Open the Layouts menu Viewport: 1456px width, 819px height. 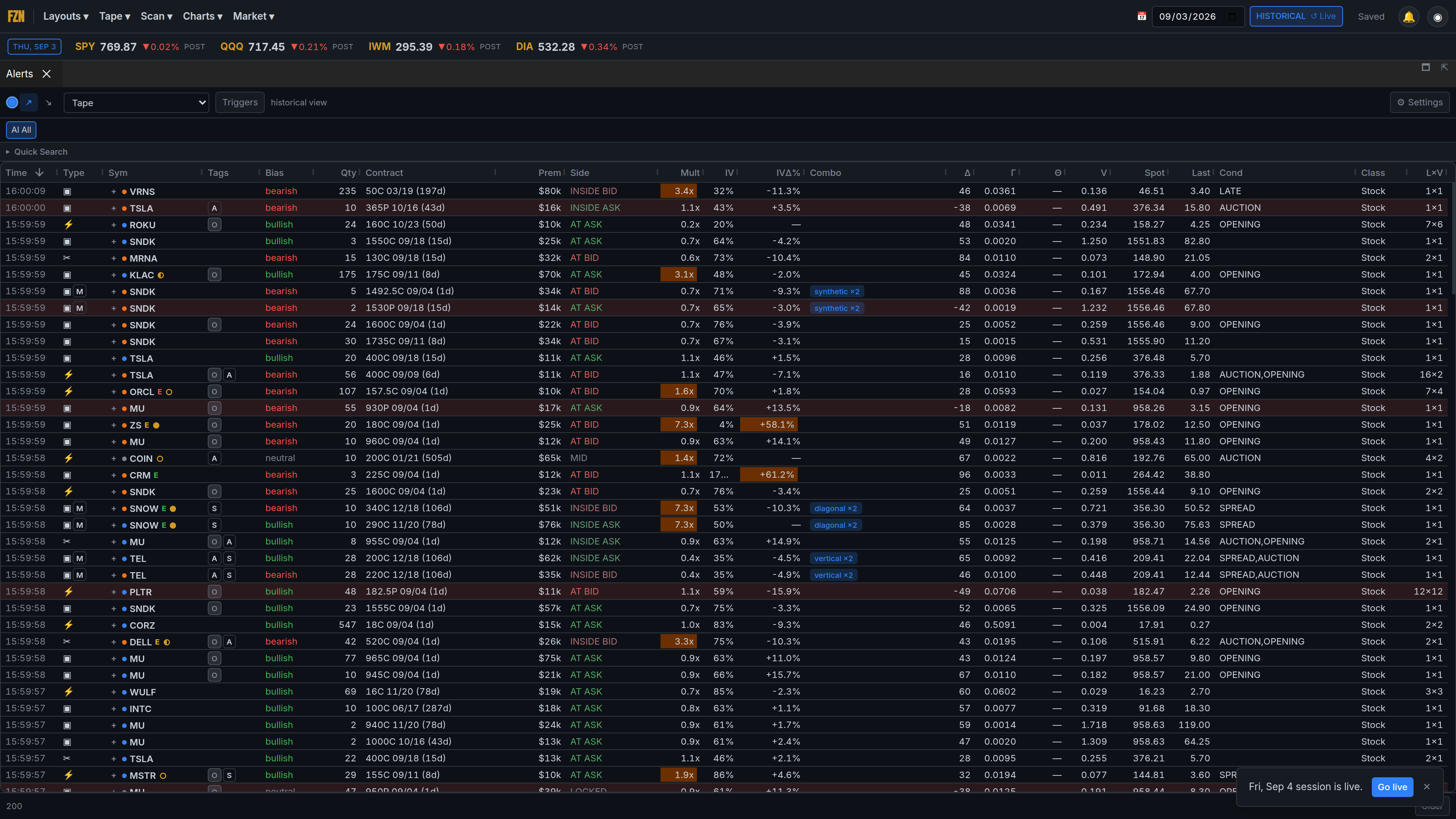[66, 16]
